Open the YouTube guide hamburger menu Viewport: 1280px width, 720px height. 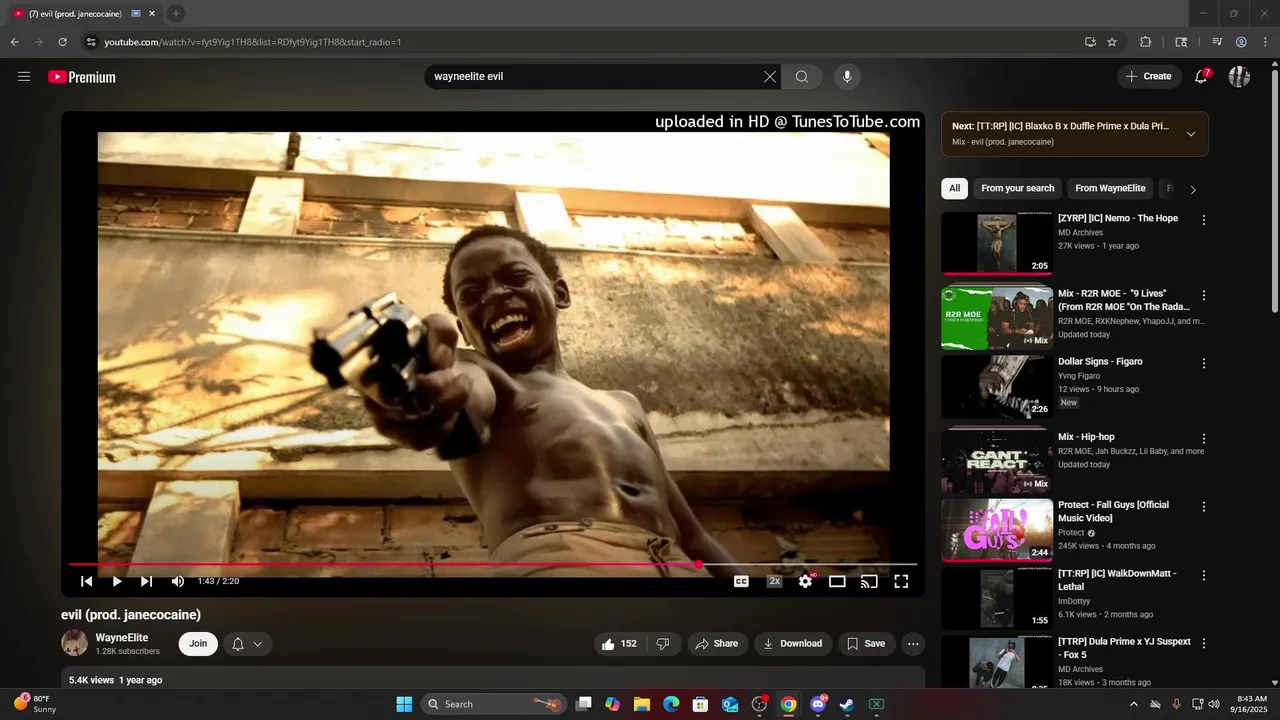coord(24,77)
